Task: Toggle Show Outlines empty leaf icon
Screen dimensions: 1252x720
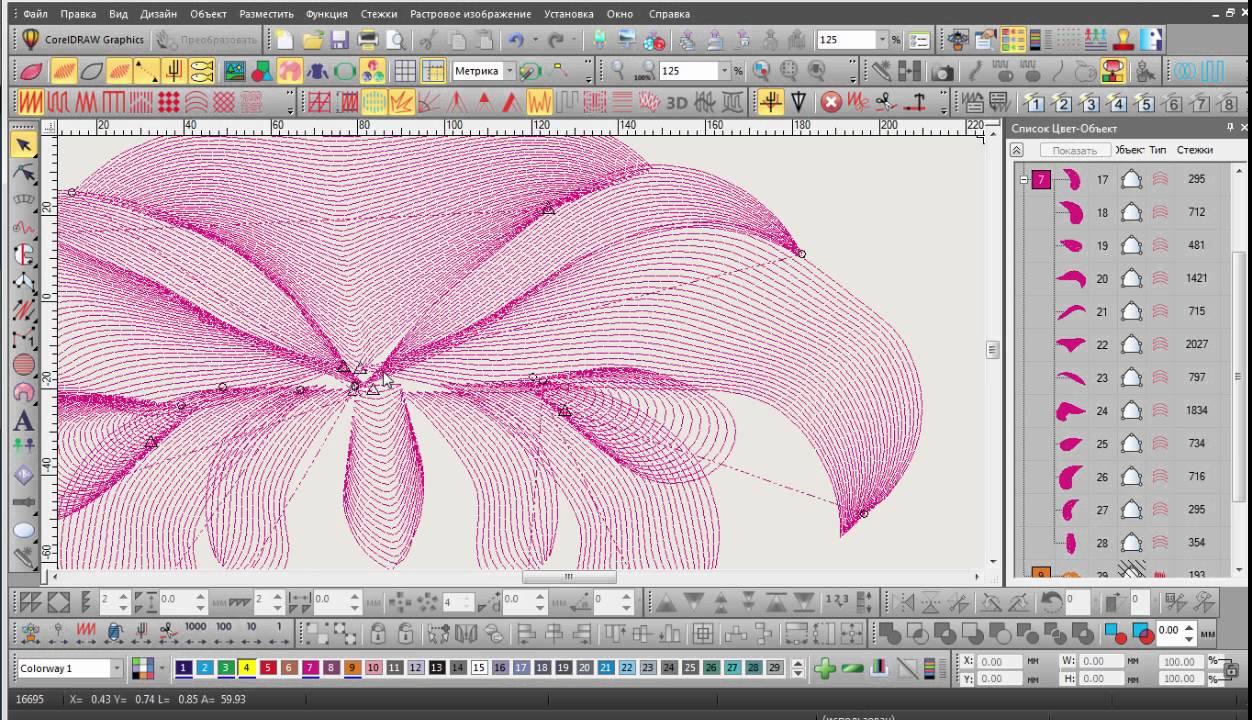Action: pyautogui.click(x=92, y=72)
